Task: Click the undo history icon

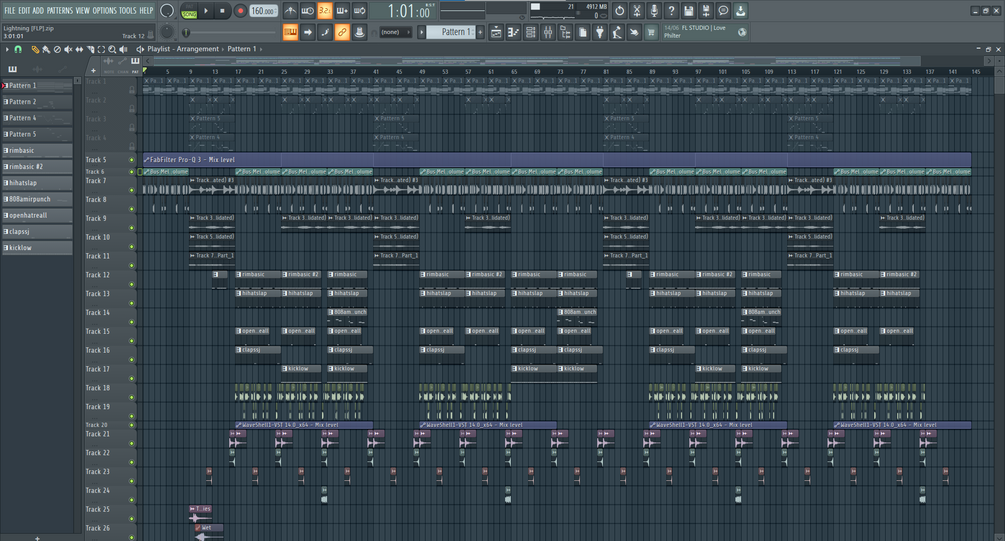Action: point(620,11)
